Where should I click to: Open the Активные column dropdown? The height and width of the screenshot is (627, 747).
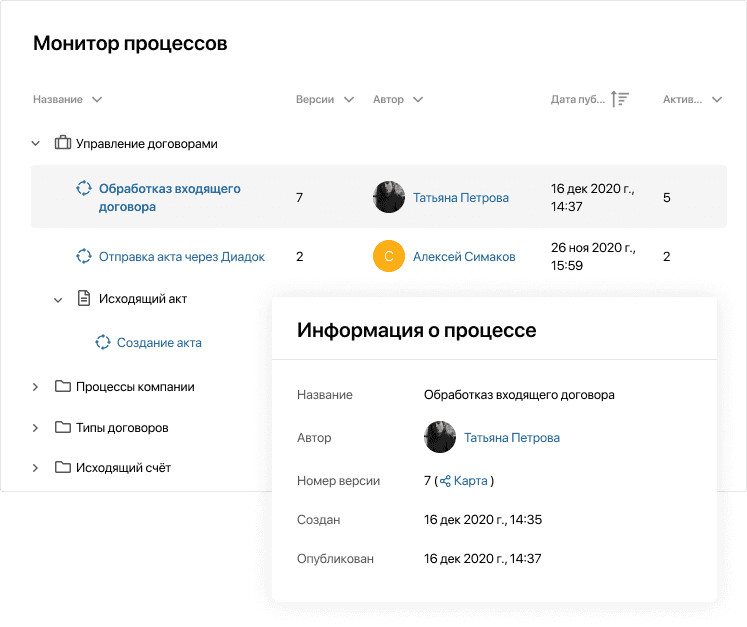(717, 100)
